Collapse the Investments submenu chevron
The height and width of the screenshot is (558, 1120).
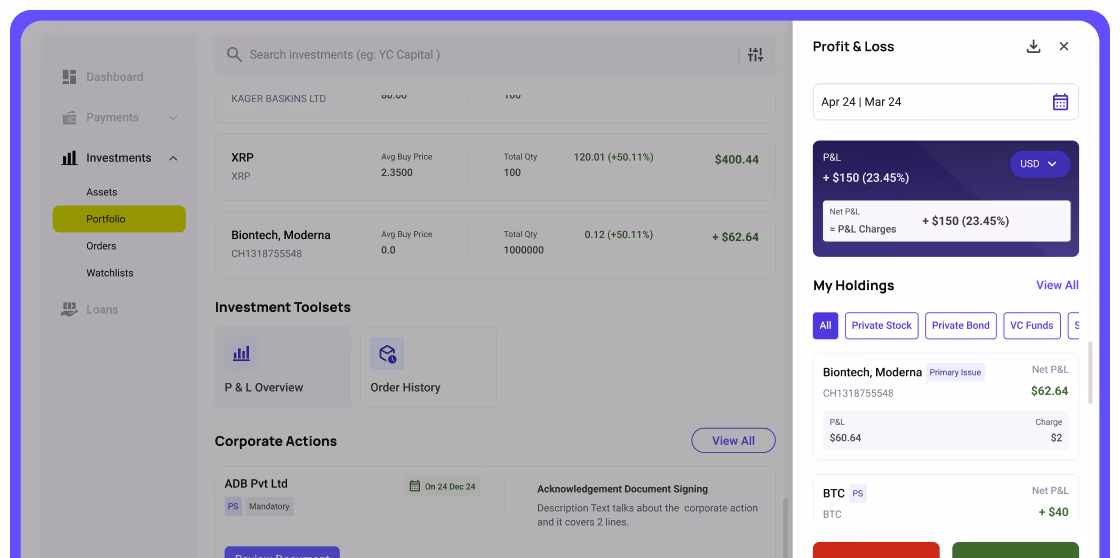coord(173,158)
